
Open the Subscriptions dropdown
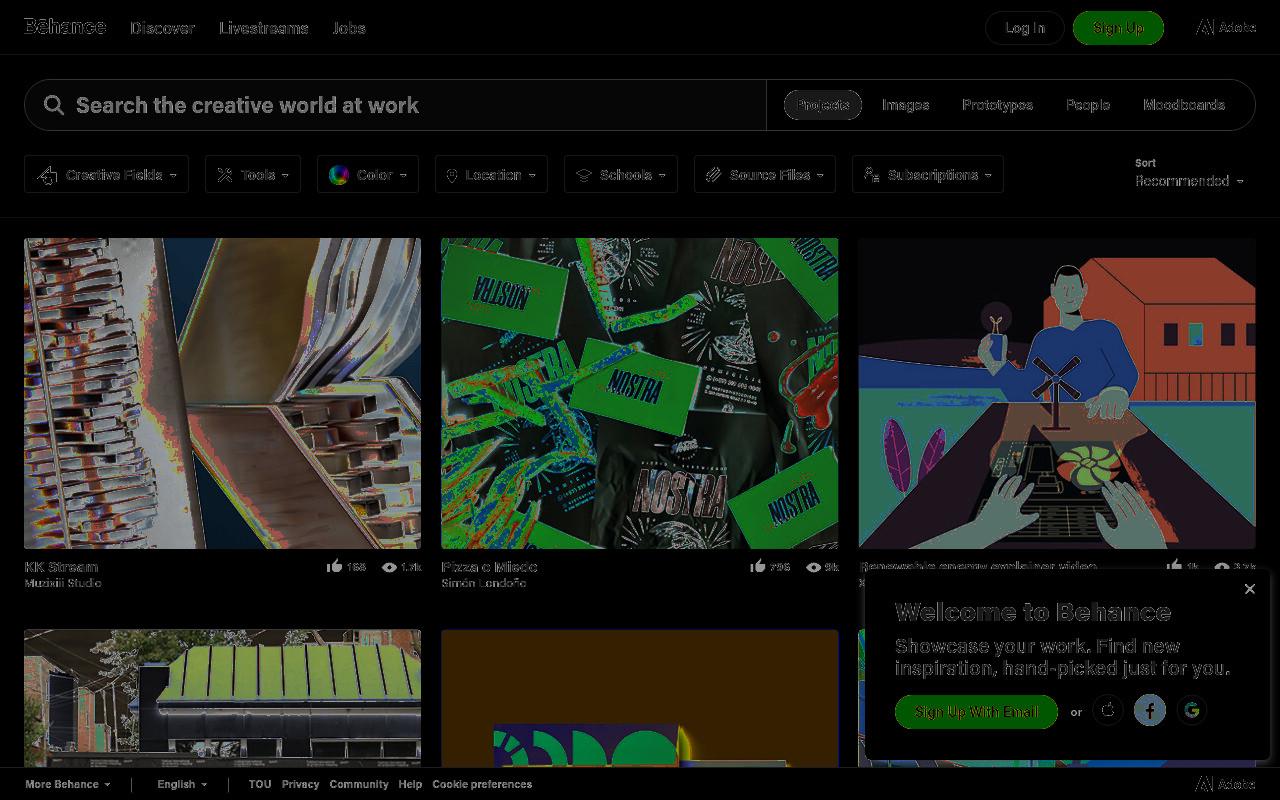[x=928, y=175]
